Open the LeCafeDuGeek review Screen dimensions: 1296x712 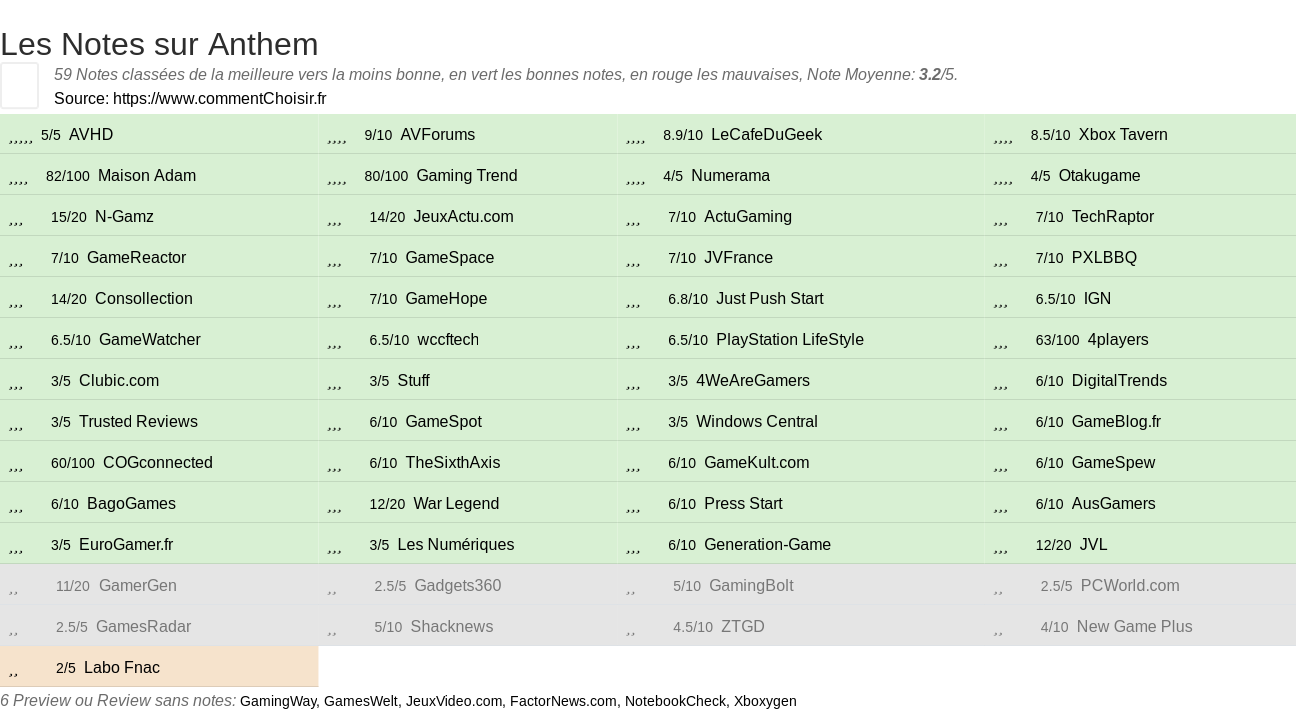coord(766,135)
